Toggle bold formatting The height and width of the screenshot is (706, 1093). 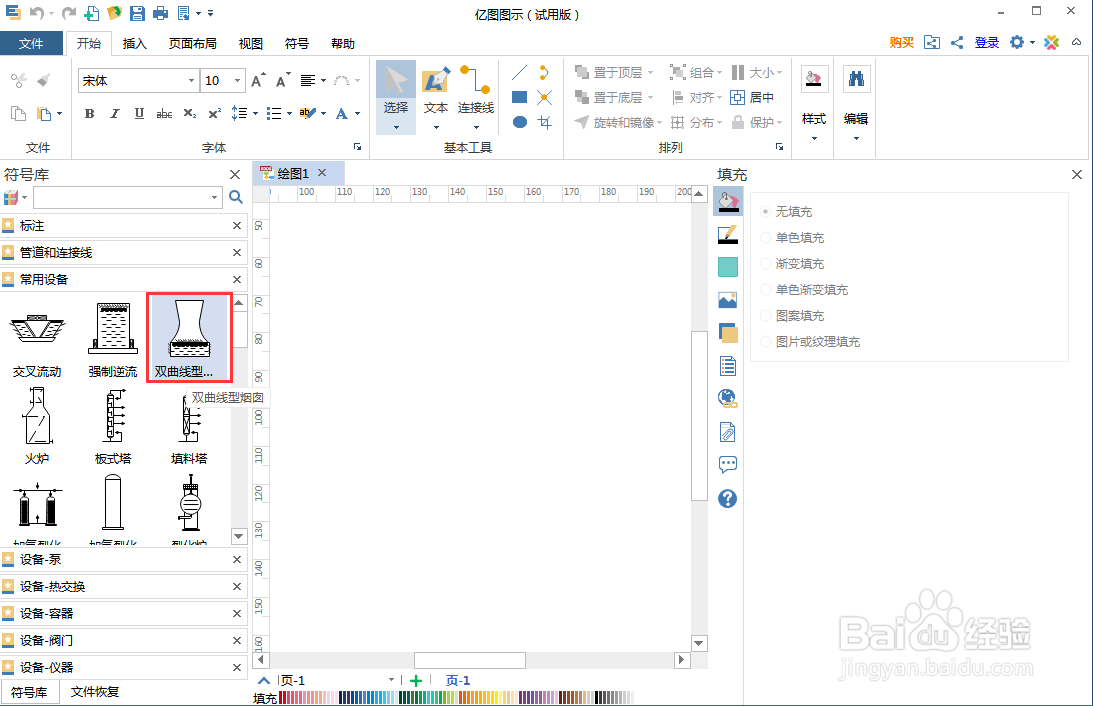pos(89,114)
